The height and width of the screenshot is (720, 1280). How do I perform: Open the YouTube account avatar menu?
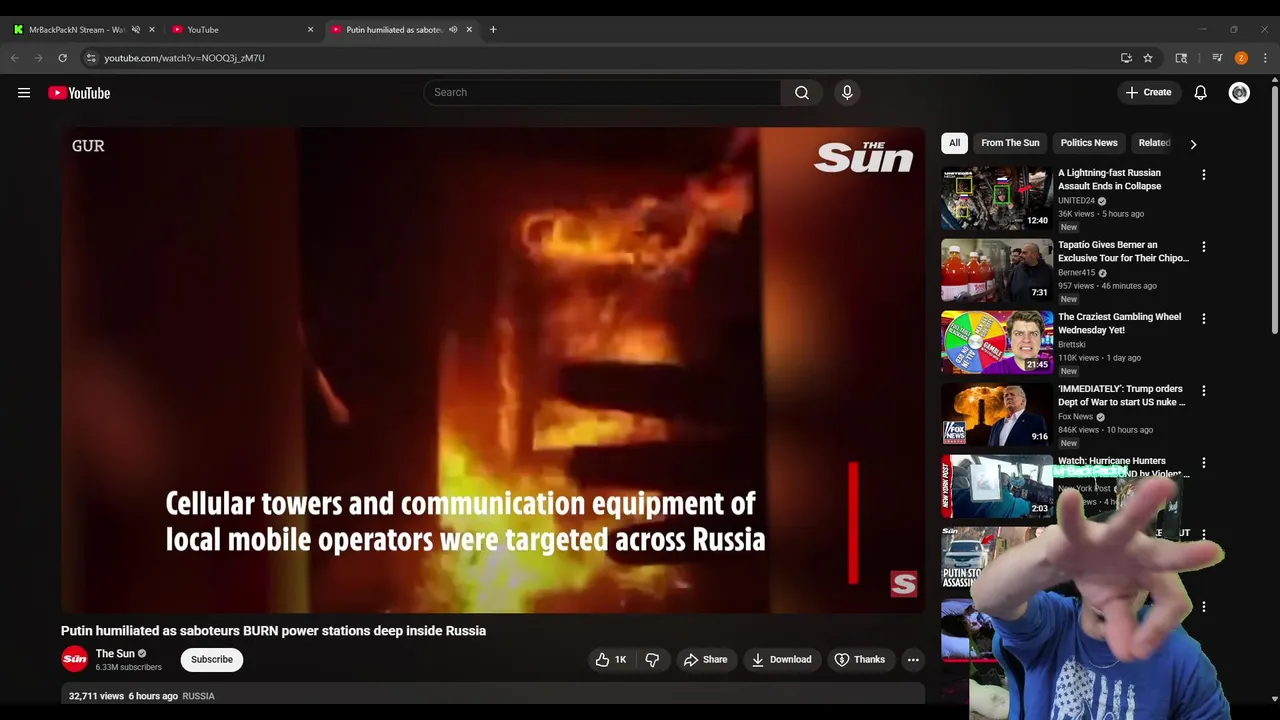click(1239, 93)
